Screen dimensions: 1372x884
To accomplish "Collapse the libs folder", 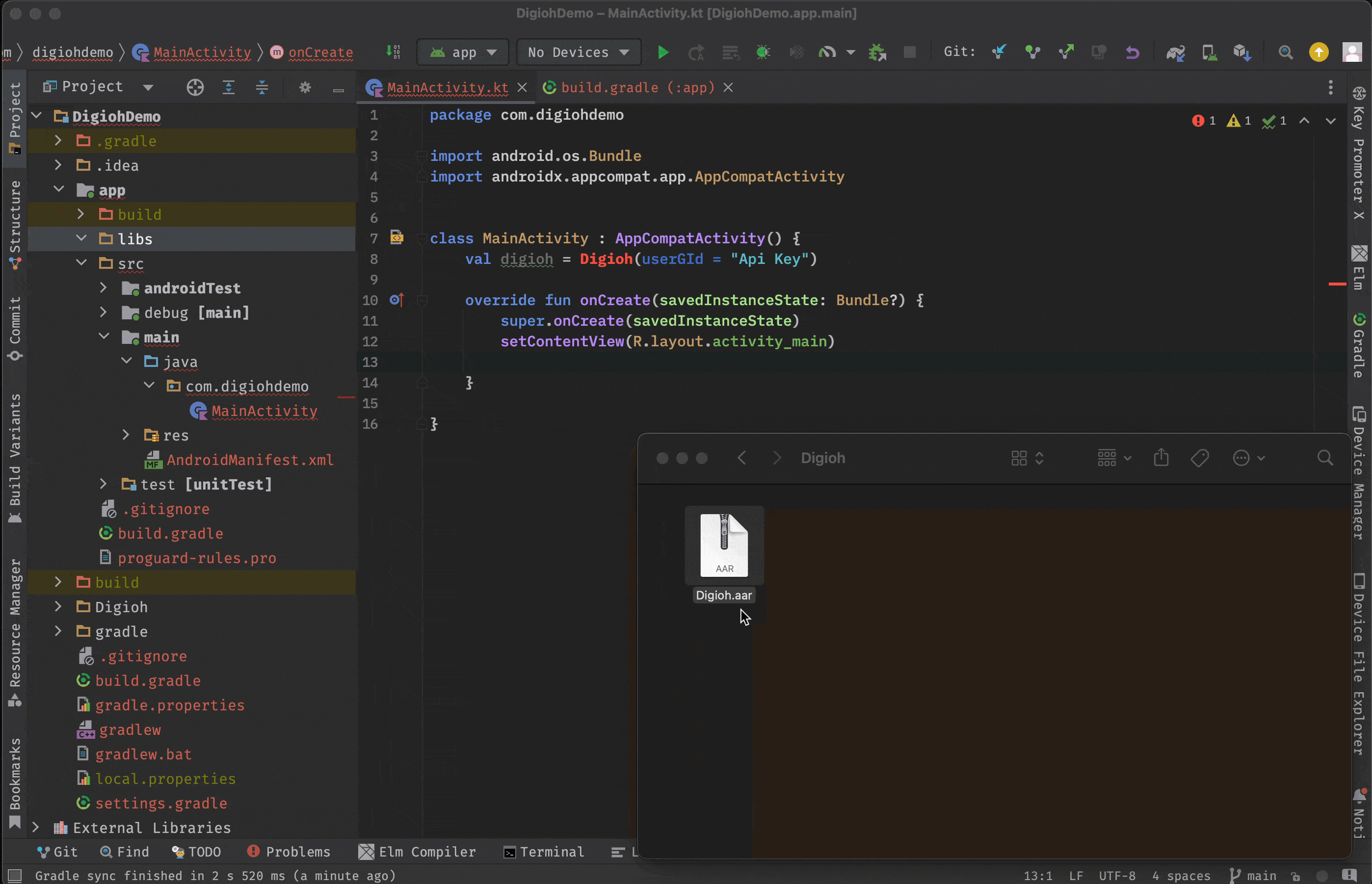I will coord(81,239).
